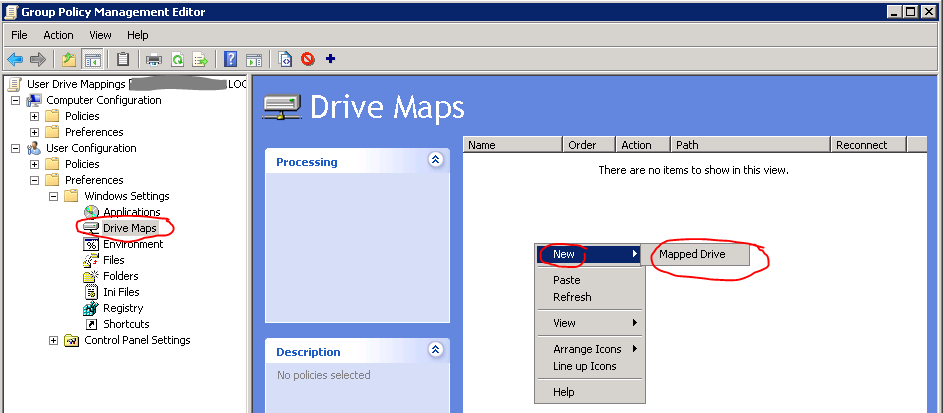Screen dimensions: 943x413
Task: Click the blue Back arrow in toolbar
Action: click(x=15, y=59)
